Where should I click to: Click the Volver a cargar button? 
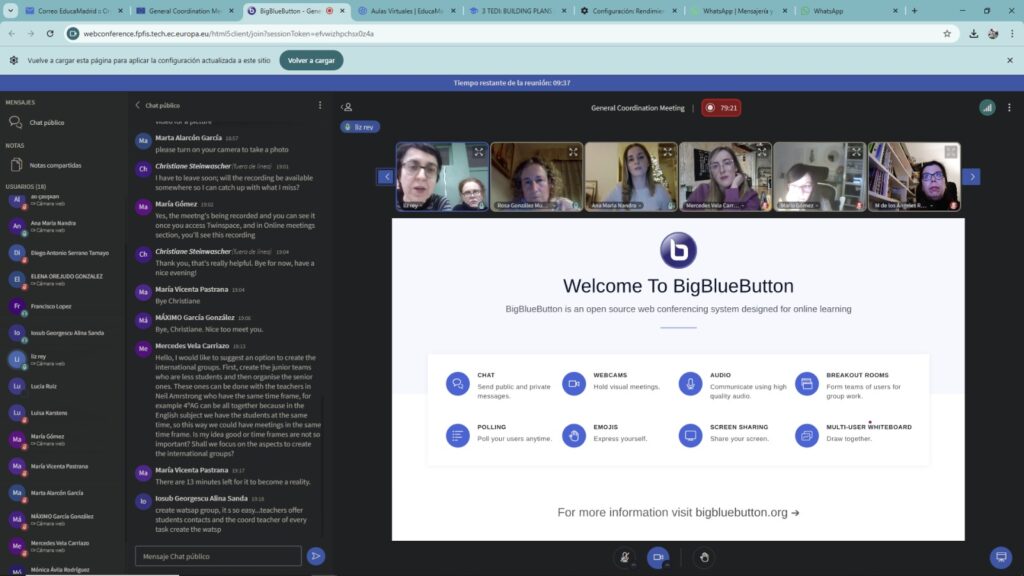tap(311, 60)
